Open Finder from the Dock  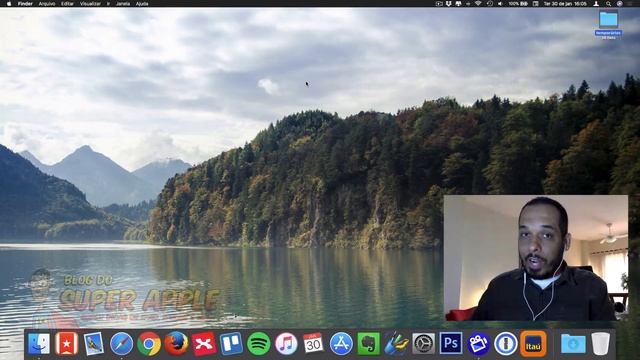point(39,344)
